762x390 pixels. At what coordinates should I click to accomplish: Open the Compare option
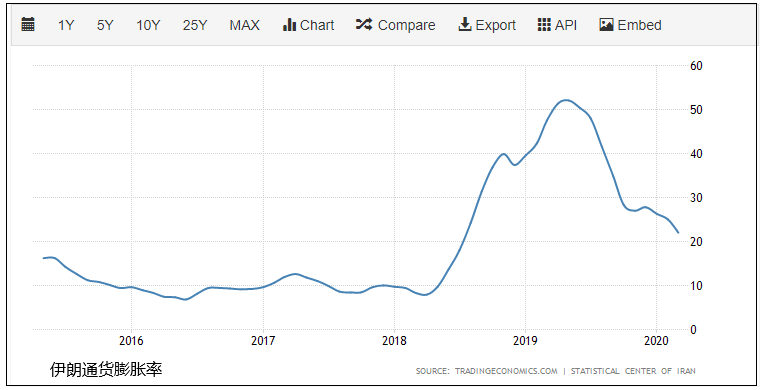pyautogui.click(x=396, y=25)
